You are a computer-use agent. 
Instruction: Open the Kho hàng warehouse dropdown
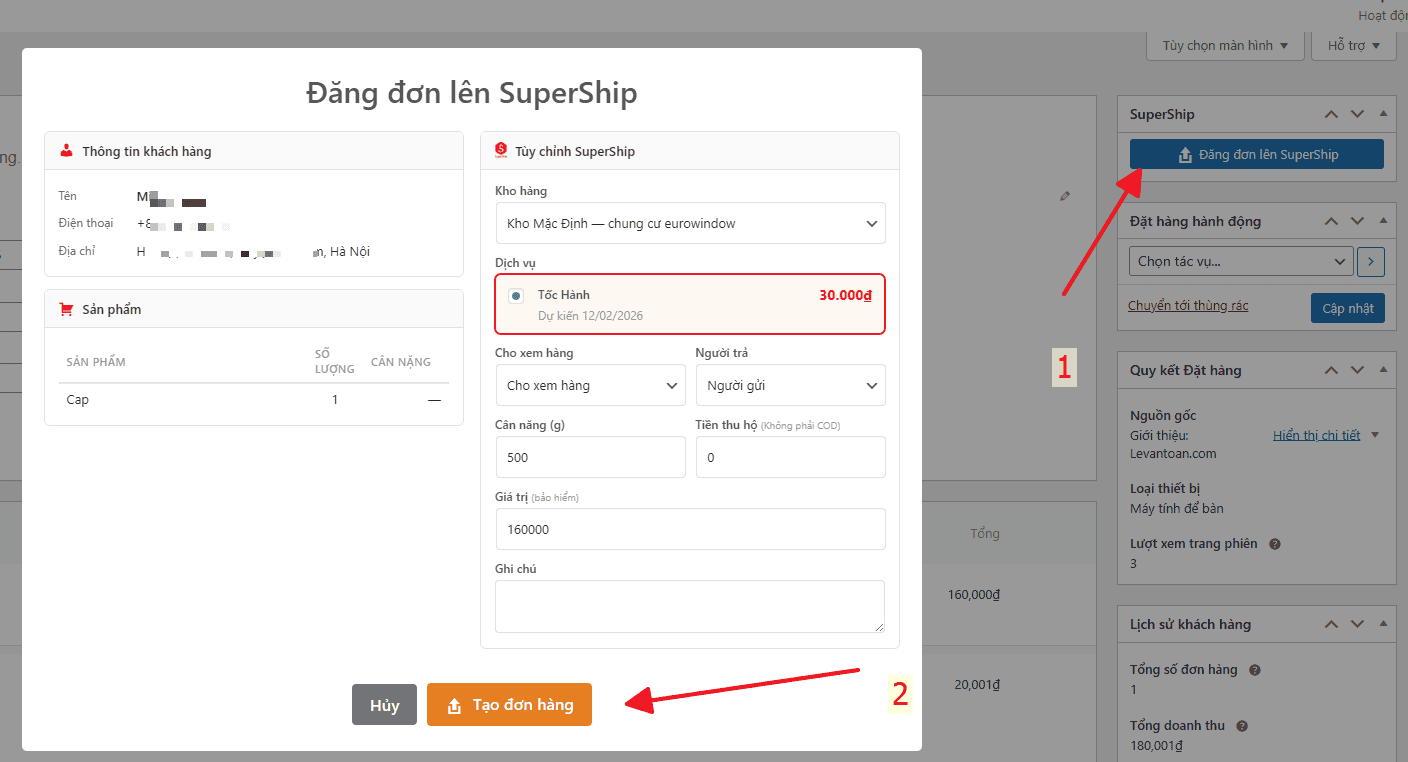690,224
